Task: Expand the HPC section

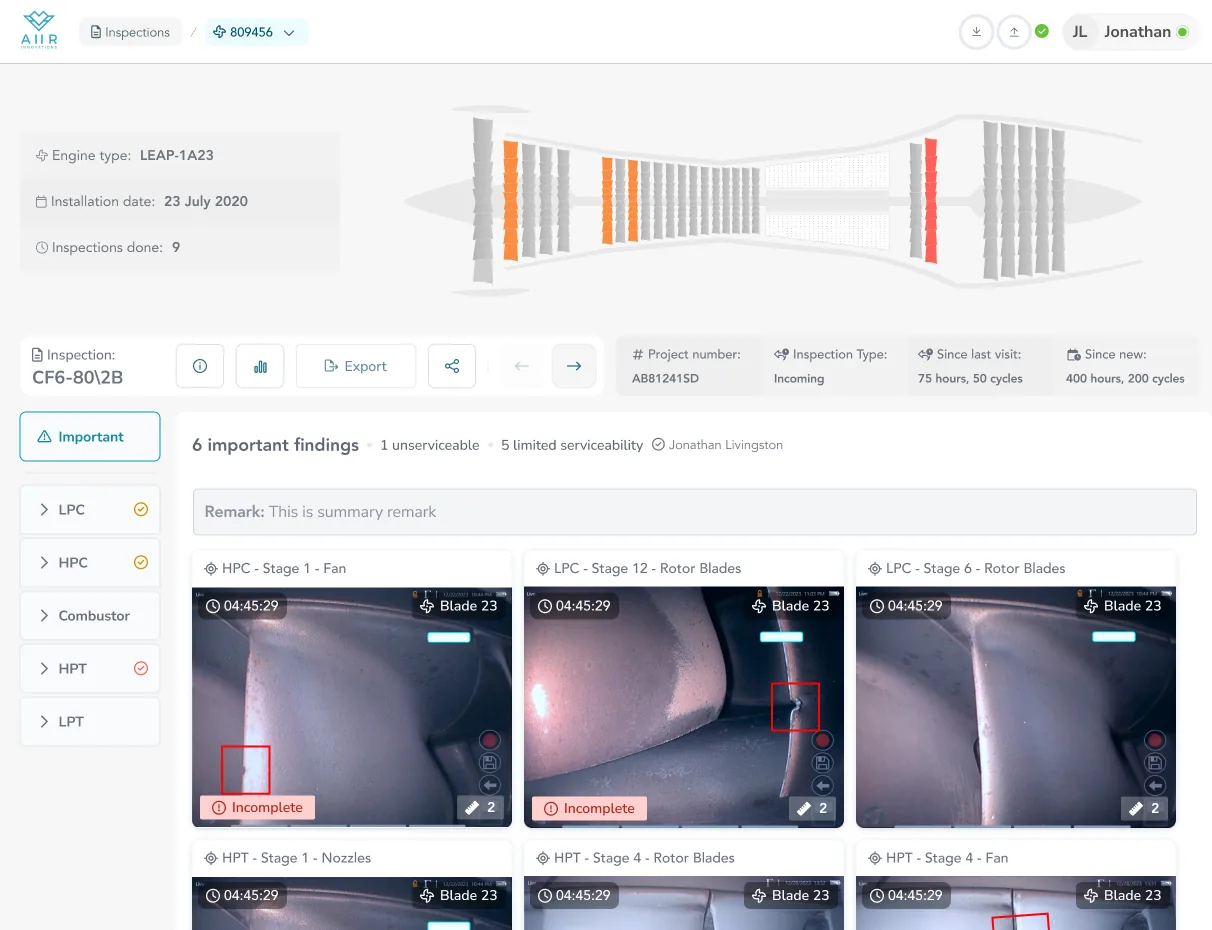Action: click(x=90, y=563)
